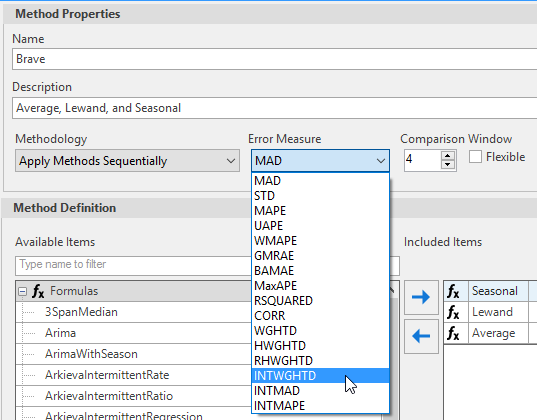Pick BAMAE from the list
This screenshot has height=420, width=537.
click(x=320, y=271)
